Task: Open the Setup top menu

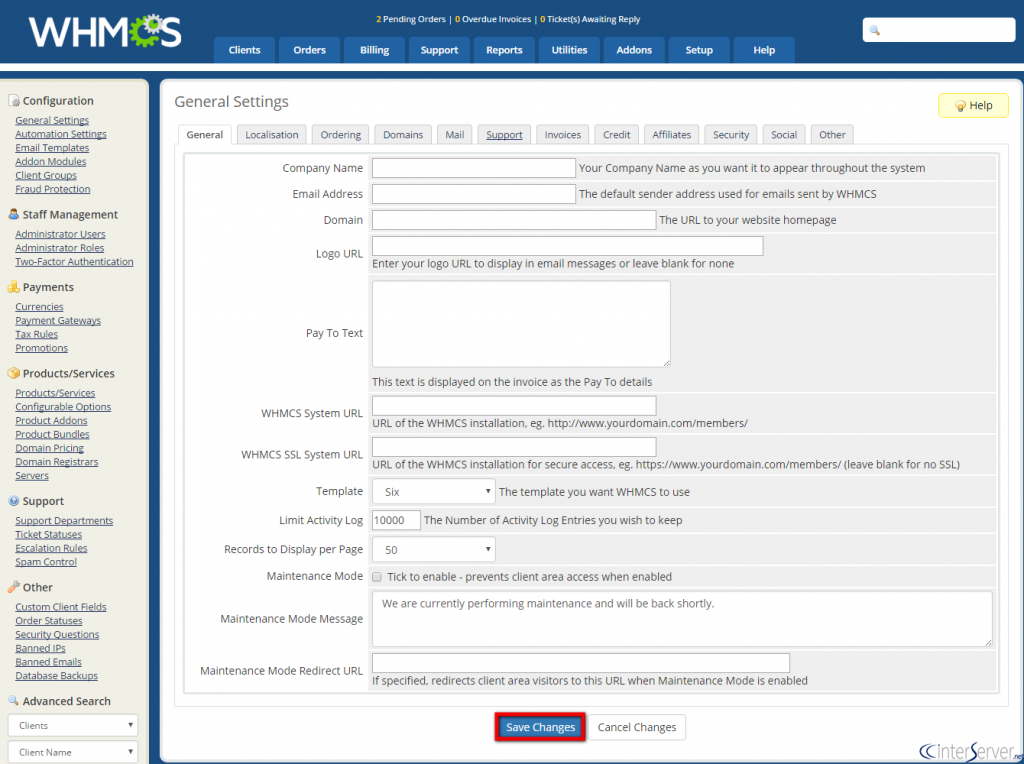Action: pyautogui.click(x=699, y=50)
